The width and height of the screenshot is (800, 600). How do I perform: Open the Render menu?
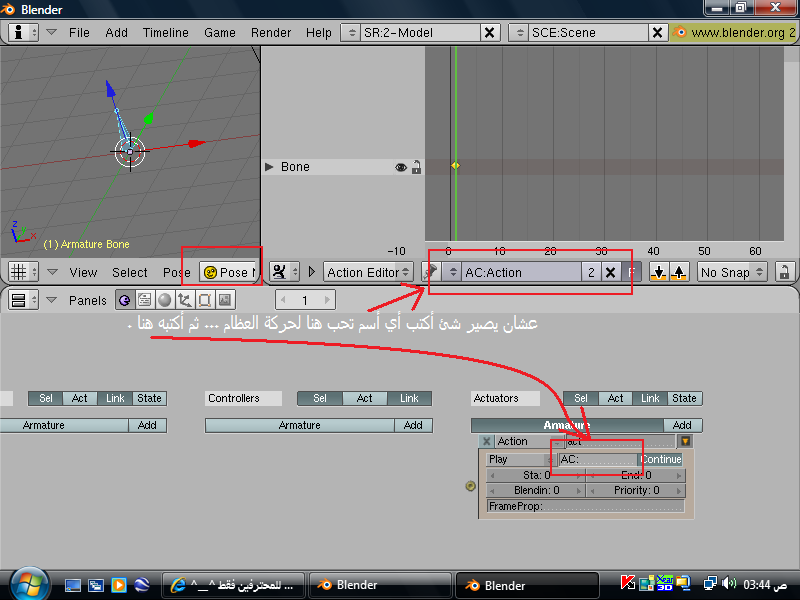(270, 33)
